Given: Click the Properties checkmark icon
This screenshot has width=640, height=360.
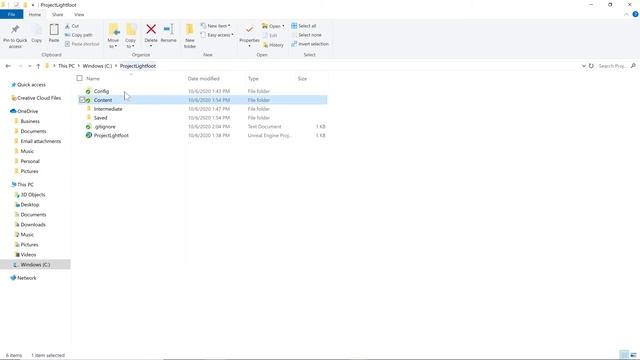Looking at the screenshot, I should point(249,30).
